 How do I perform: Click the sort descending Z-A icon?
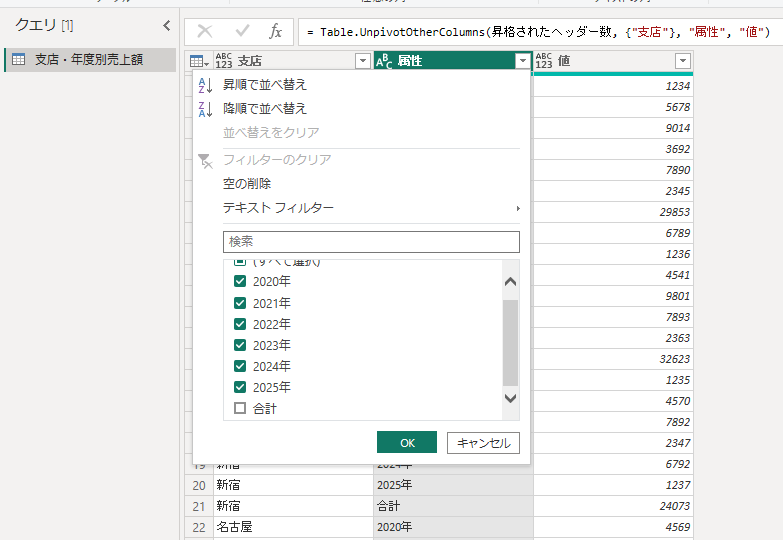pyautogui.click(x=206, y=109)
